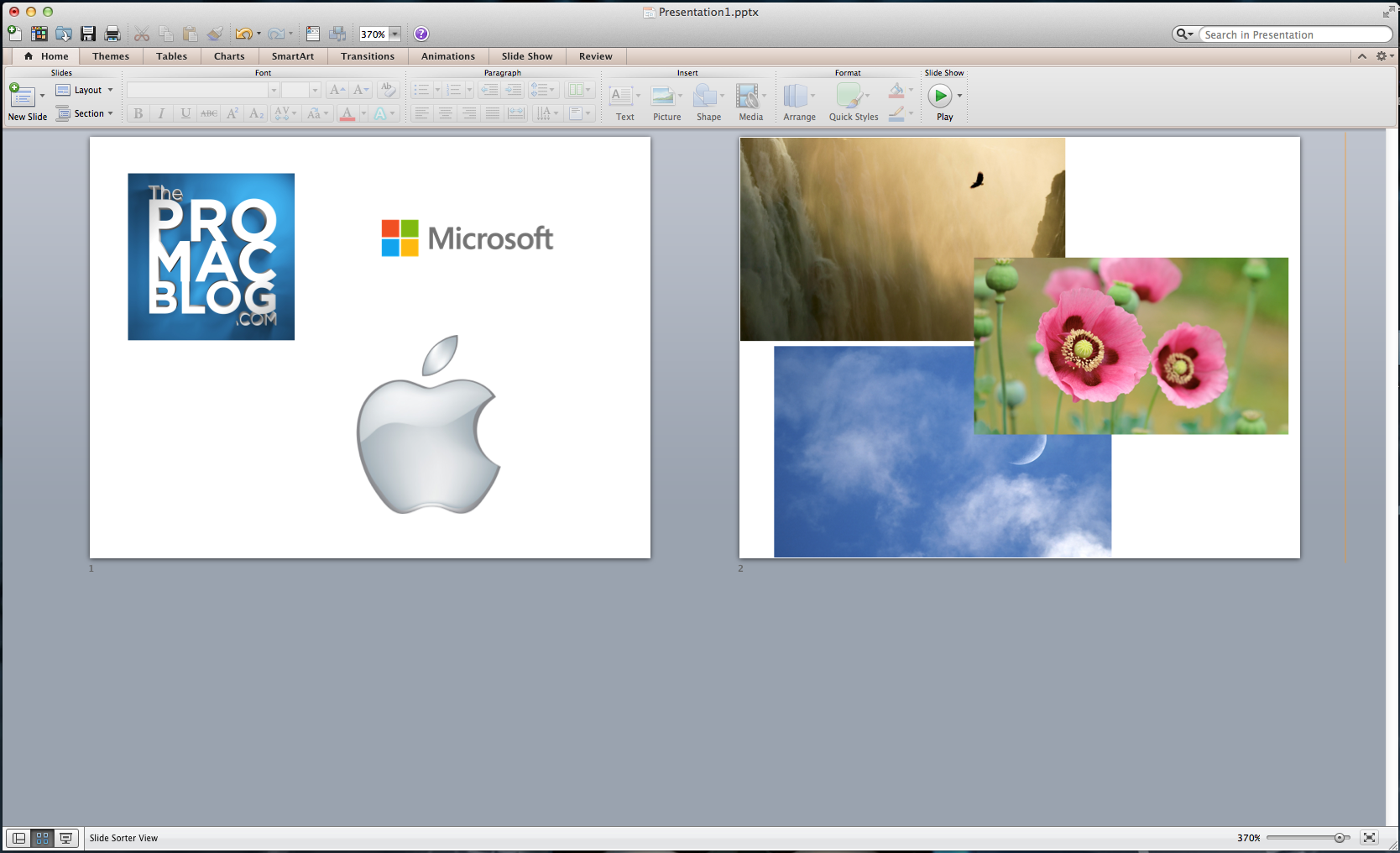Viewport: 1400px width, 853px height.
Task: Click the font color red A swatch
Action: pos(347,113)
